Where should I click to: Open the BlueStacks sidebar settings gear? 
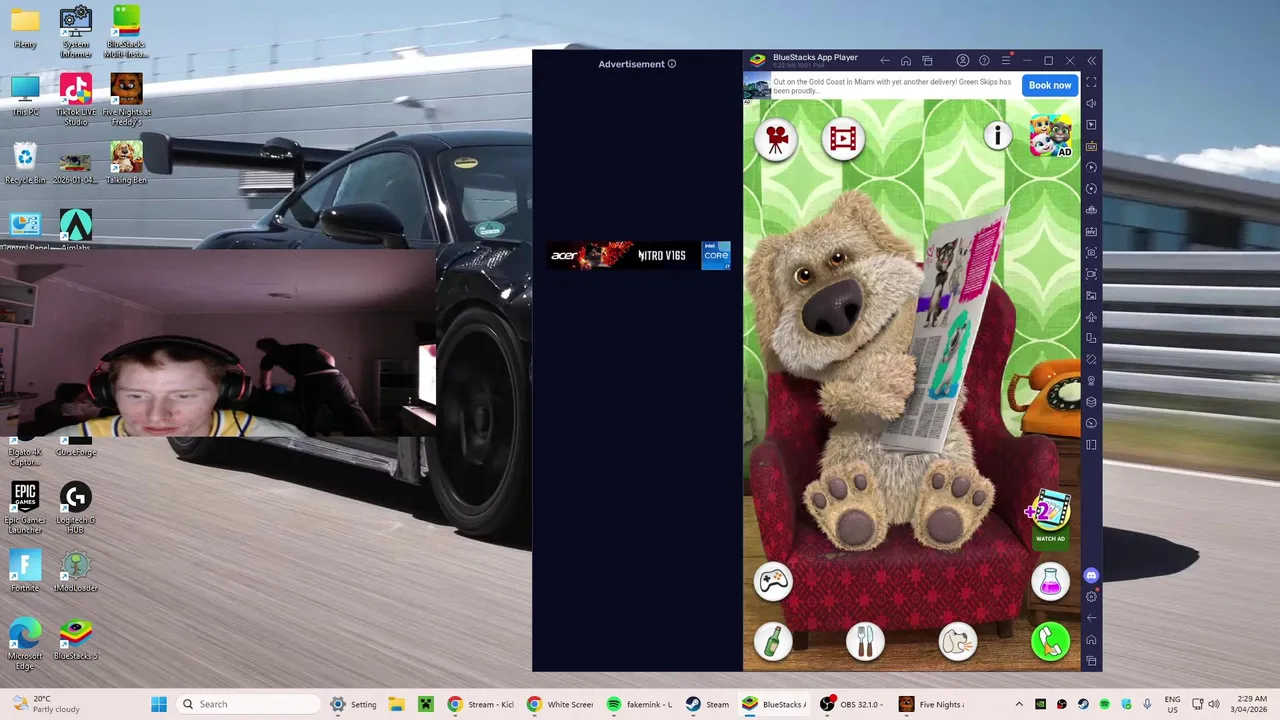pos(1091,597)
